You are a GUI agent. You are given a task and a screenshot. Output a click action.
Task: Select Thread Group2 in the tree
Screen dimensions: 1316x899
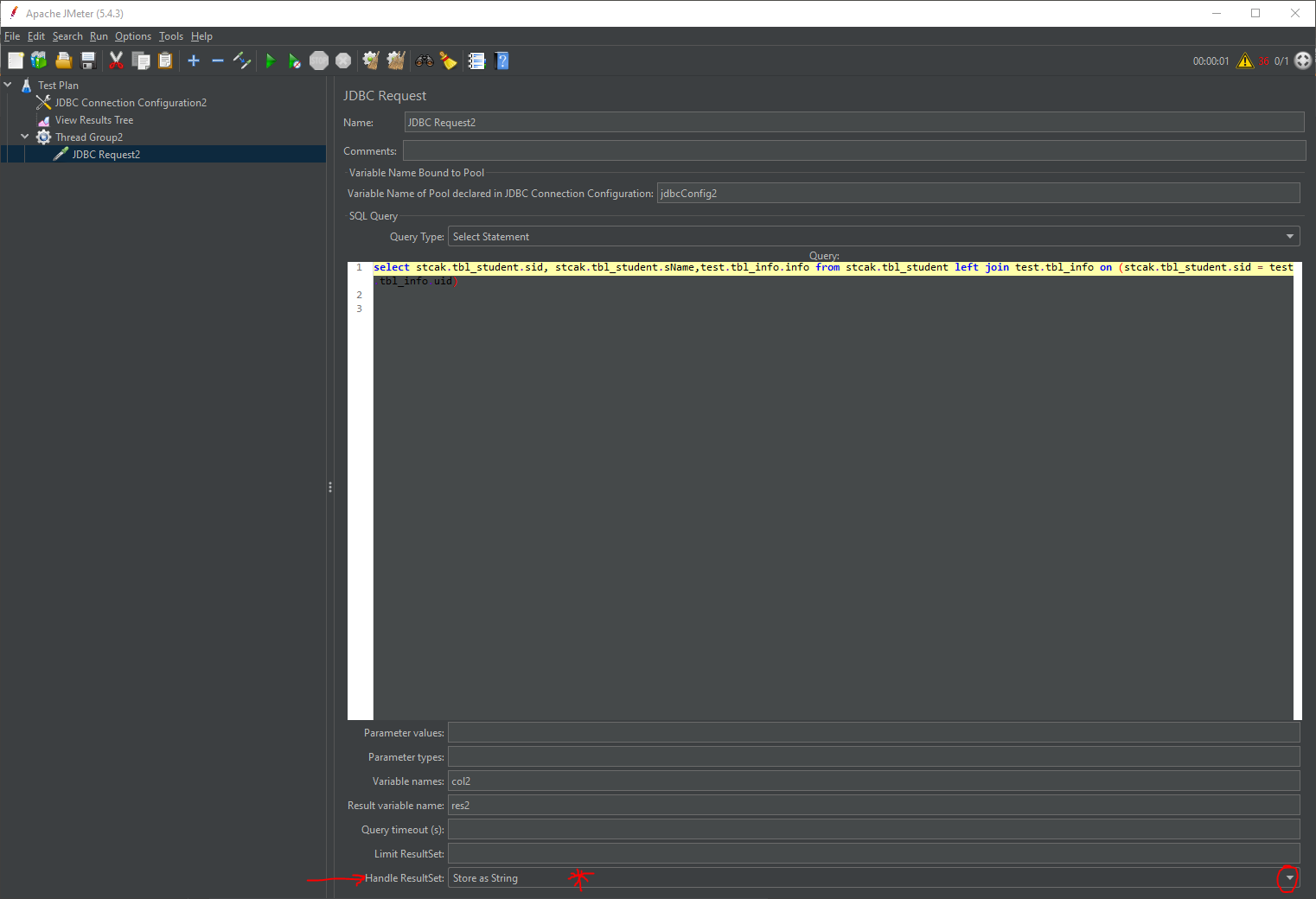point(89,137)
